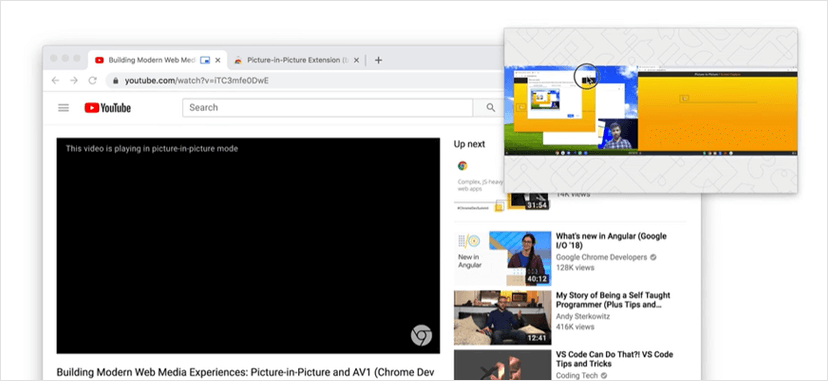Open the YouTube hamburger menu
The width and height of the screenshot is (828, 381).
63,108
